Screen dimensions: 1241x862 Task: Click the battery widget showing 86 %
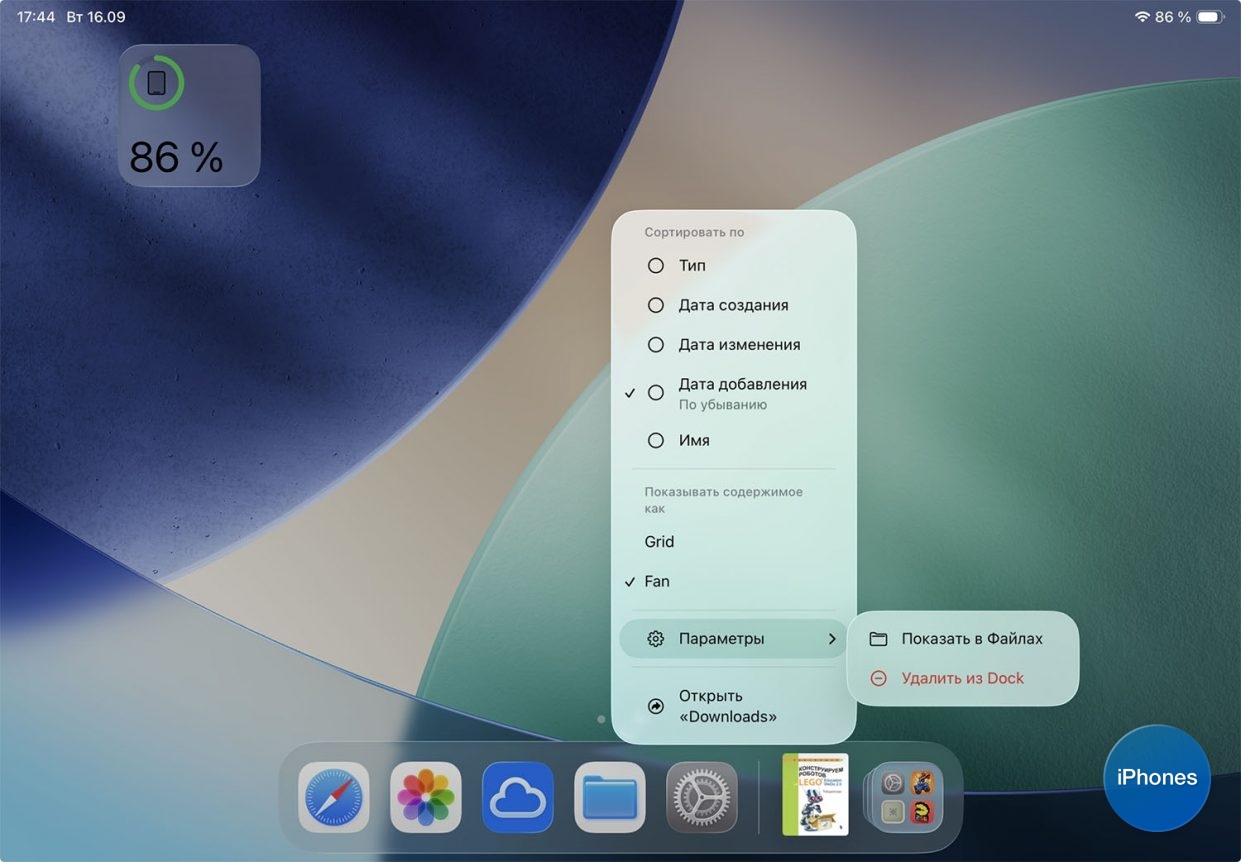189,116
